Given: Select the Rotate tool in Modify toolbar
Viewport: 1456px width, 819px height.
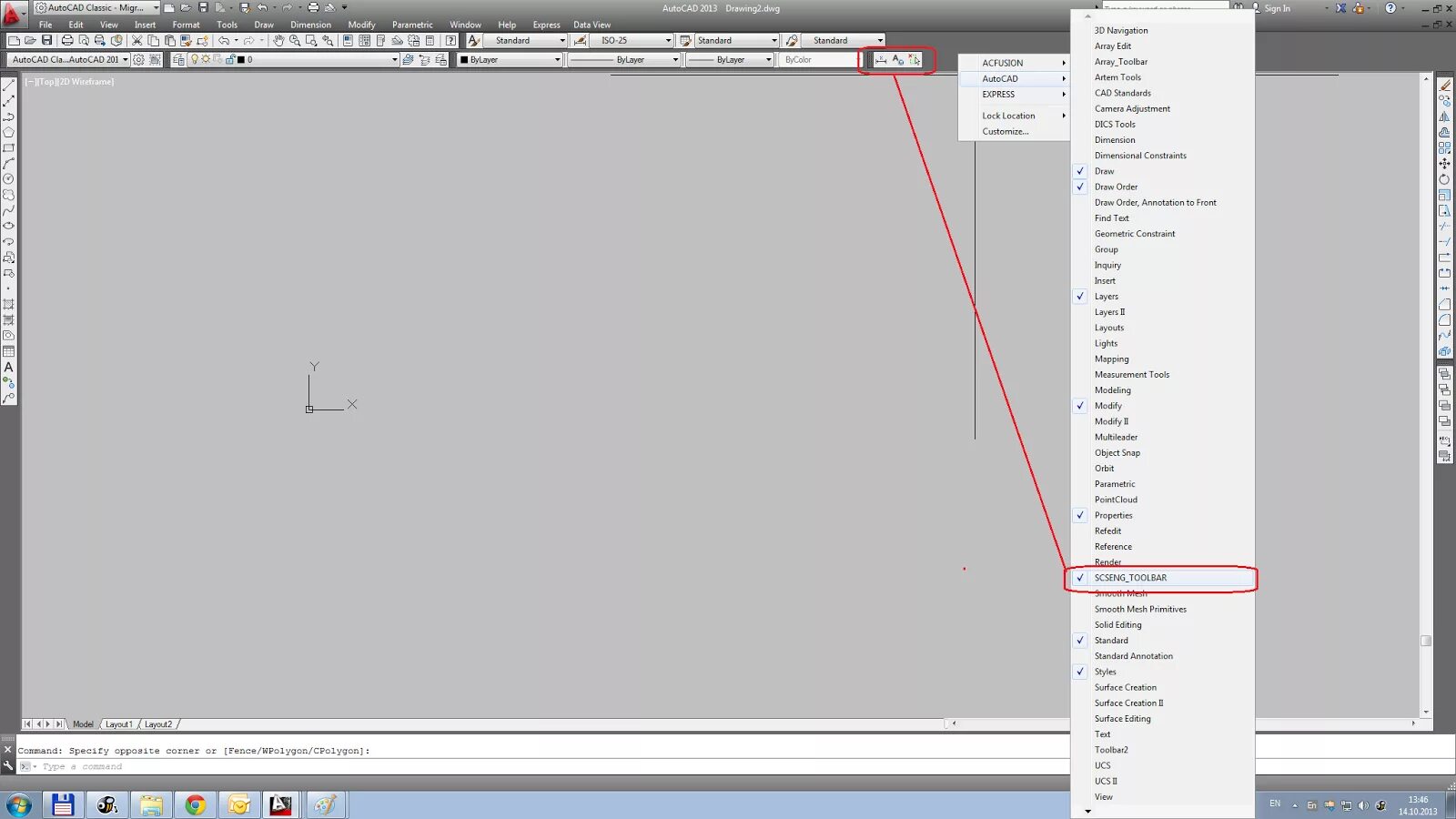Looking at the screenshot, I should pyautogui.click(x=1444, y=179).
